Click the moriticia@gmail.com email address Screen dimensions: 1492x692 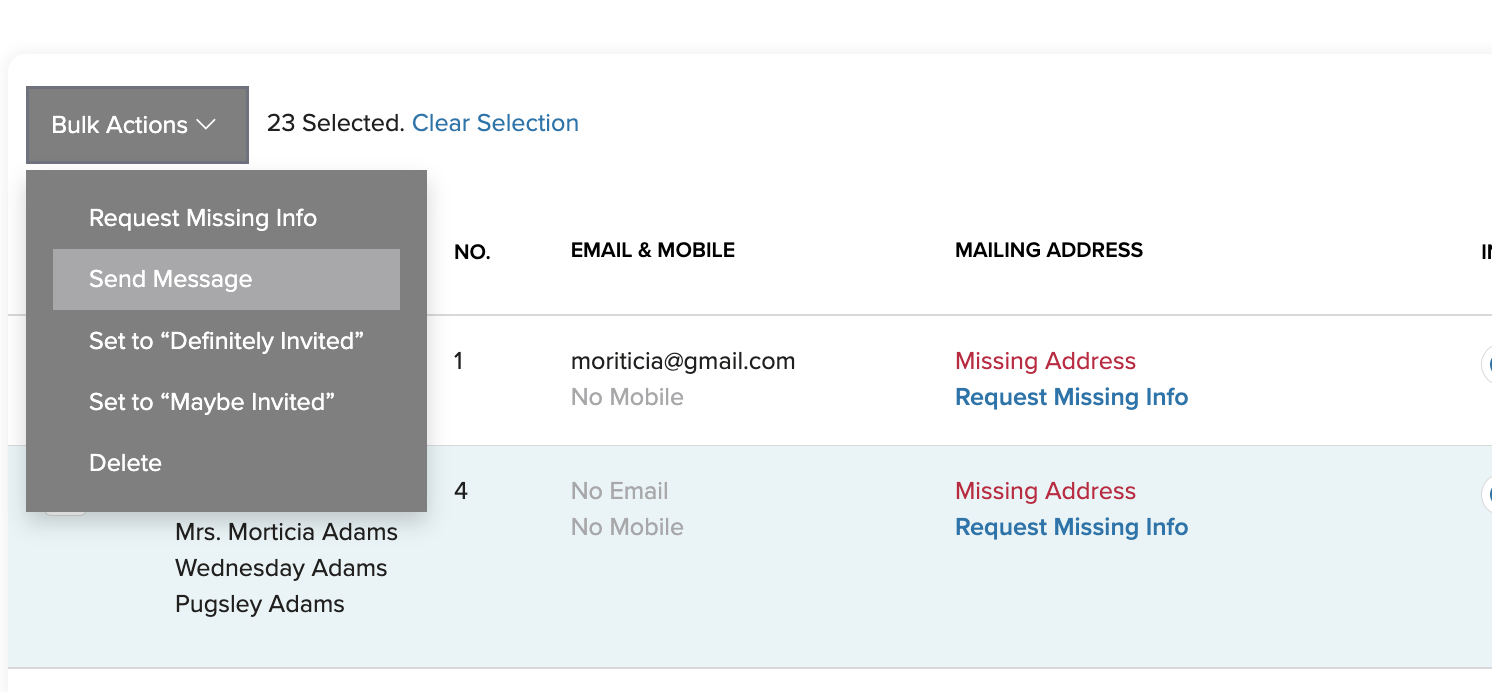point(683,361)
